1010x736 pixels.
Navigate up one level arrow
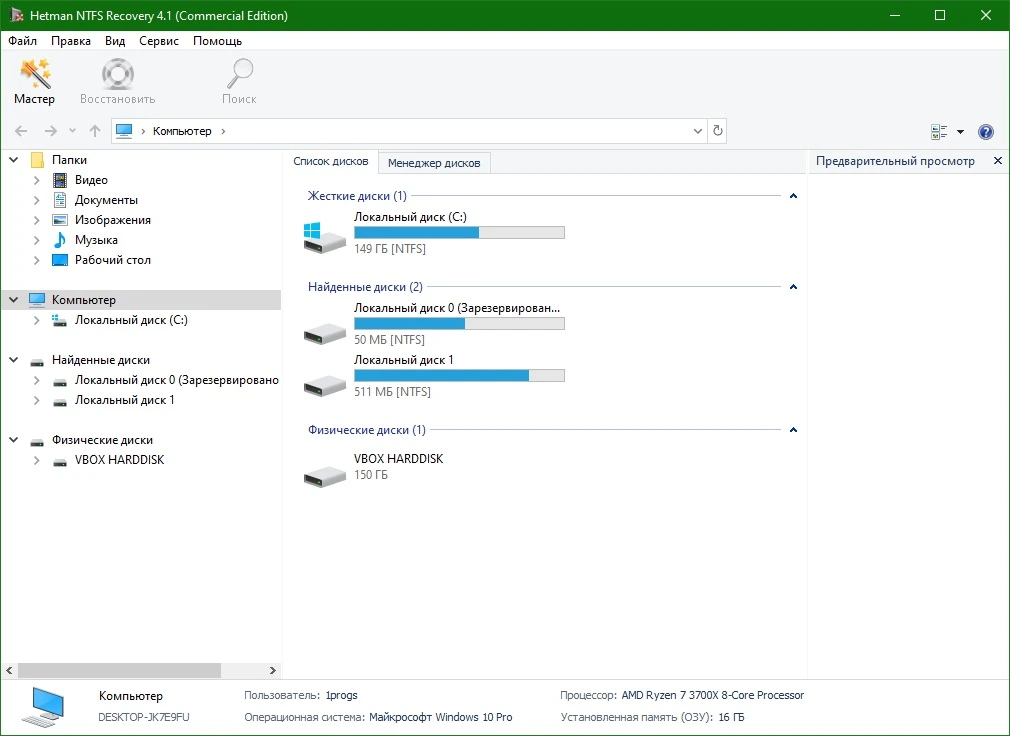pos(95,131)
